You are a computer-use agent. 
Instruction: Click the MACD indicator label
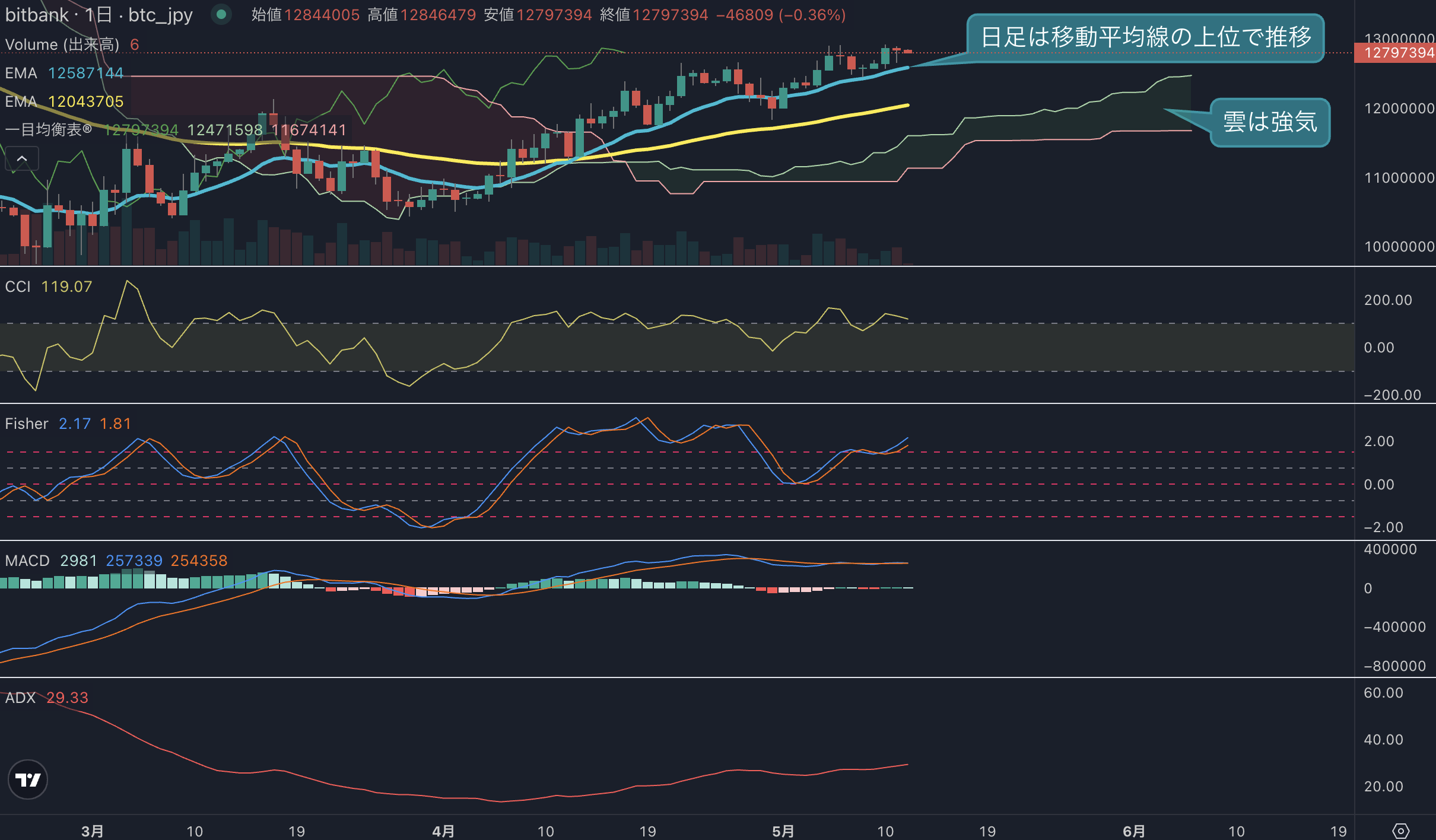[27, 561]
